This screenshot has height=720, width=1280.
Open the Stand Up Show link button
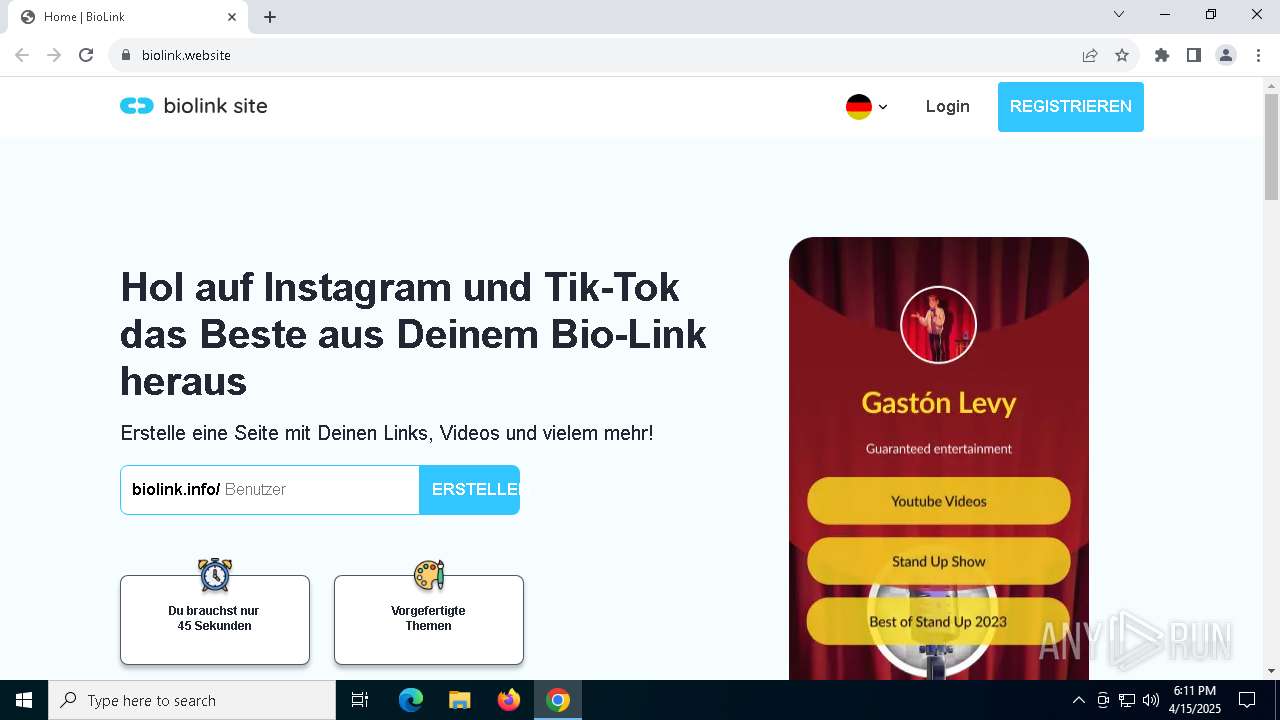[938, 561]
